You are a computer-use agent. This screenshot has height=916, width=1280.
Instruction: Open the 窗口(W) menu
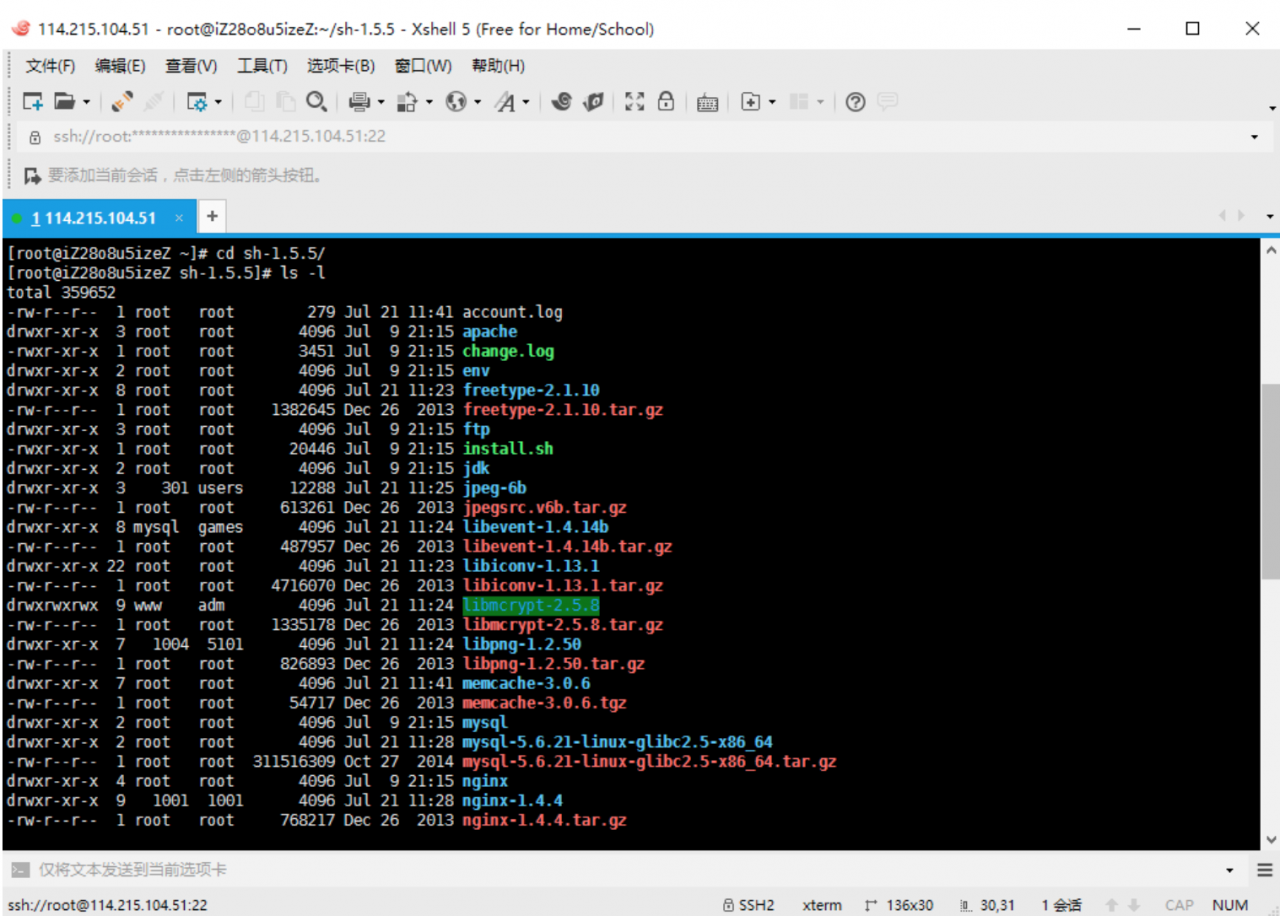423,66
